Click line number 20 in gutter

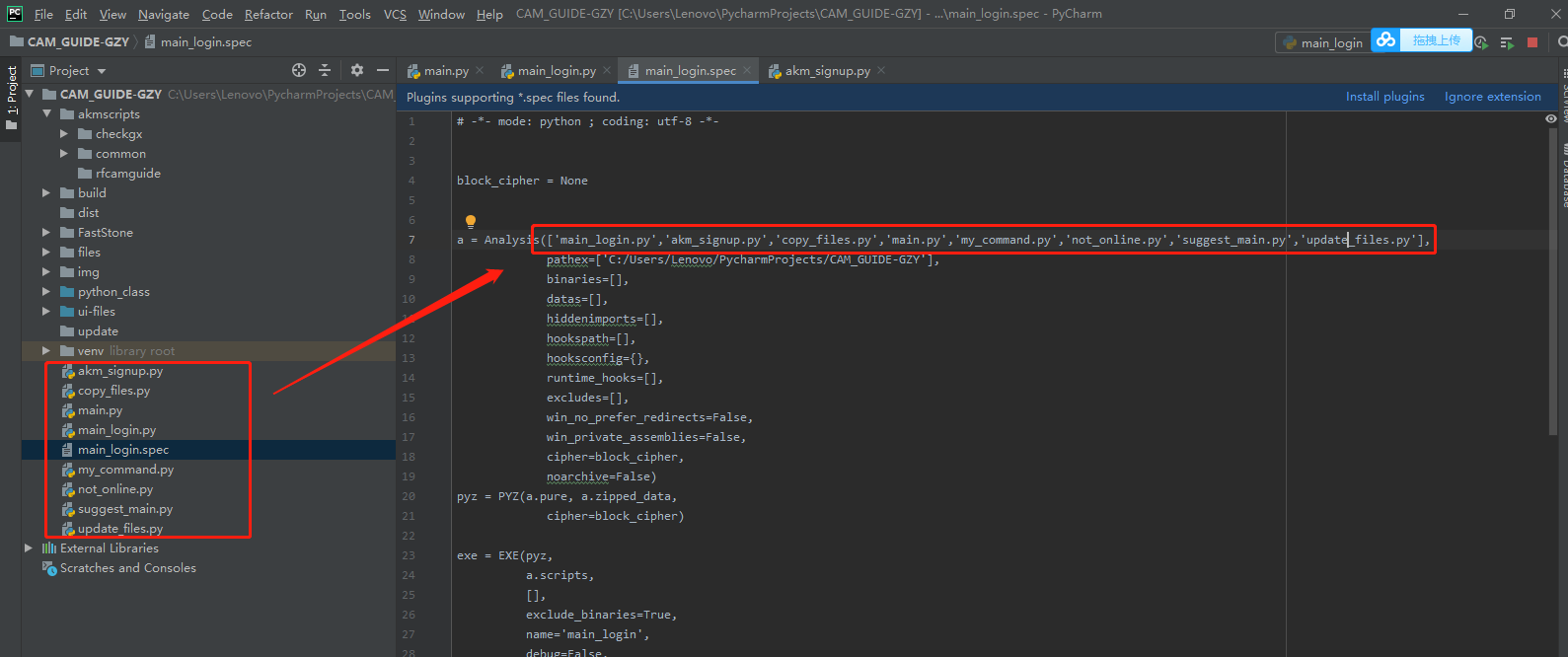409,496
